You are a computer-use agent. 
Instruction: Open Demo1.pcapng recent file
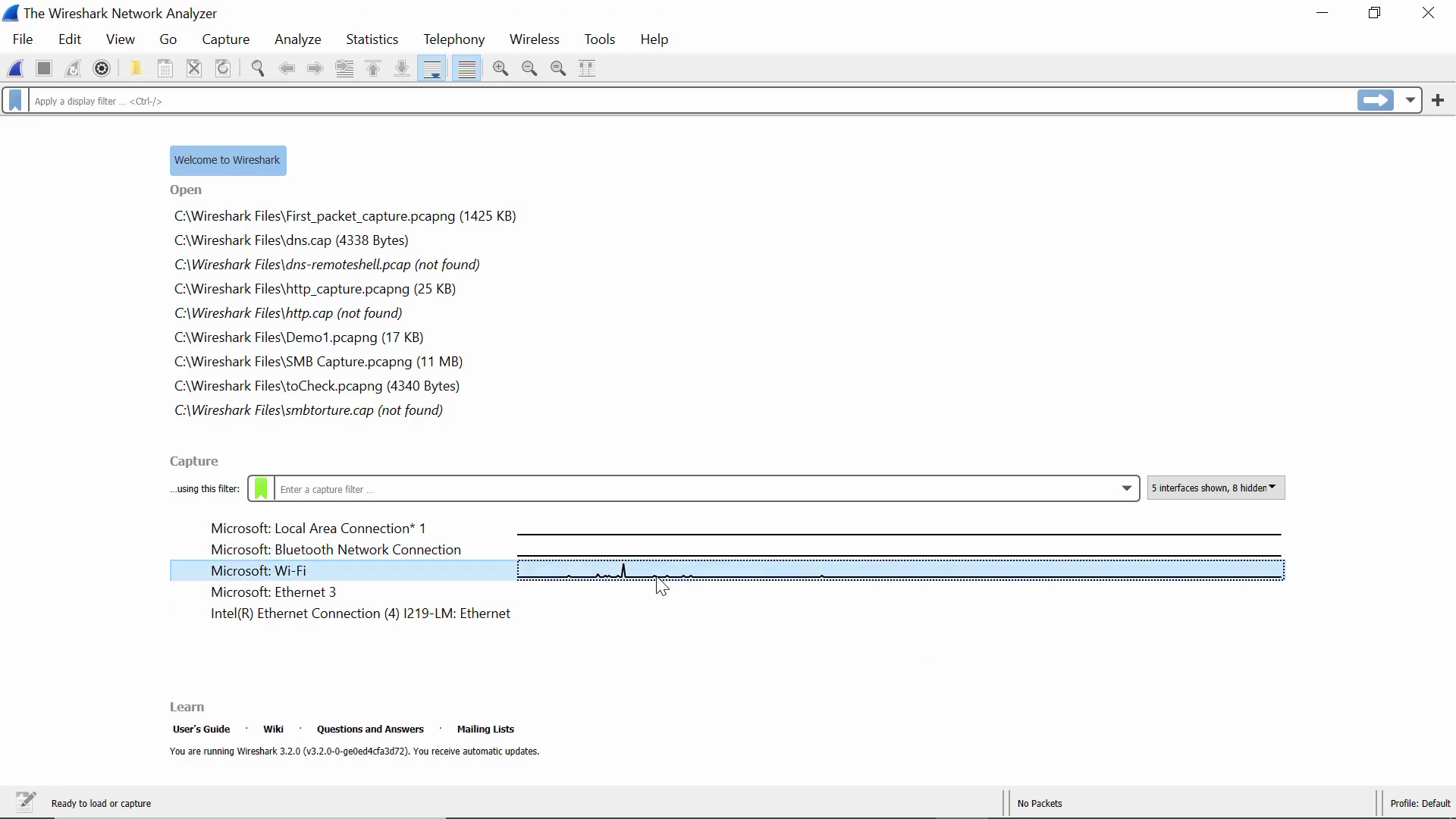(299, 337)
